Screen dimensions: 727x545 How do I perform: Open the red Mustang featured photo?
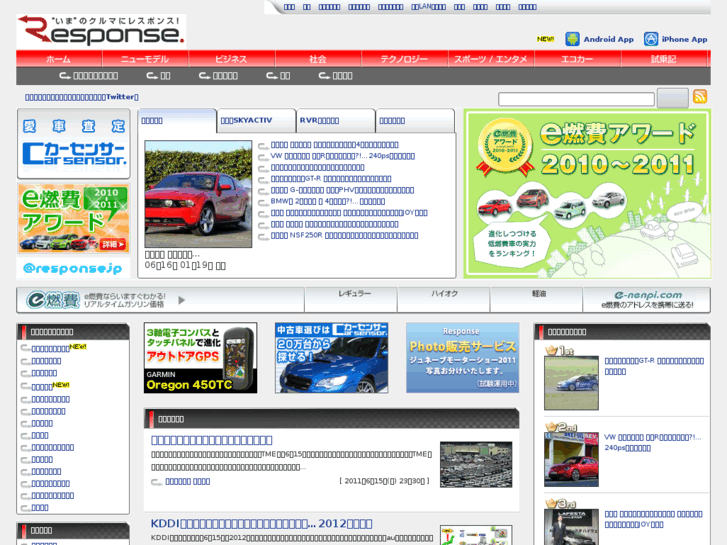click(x=198, y=194)
